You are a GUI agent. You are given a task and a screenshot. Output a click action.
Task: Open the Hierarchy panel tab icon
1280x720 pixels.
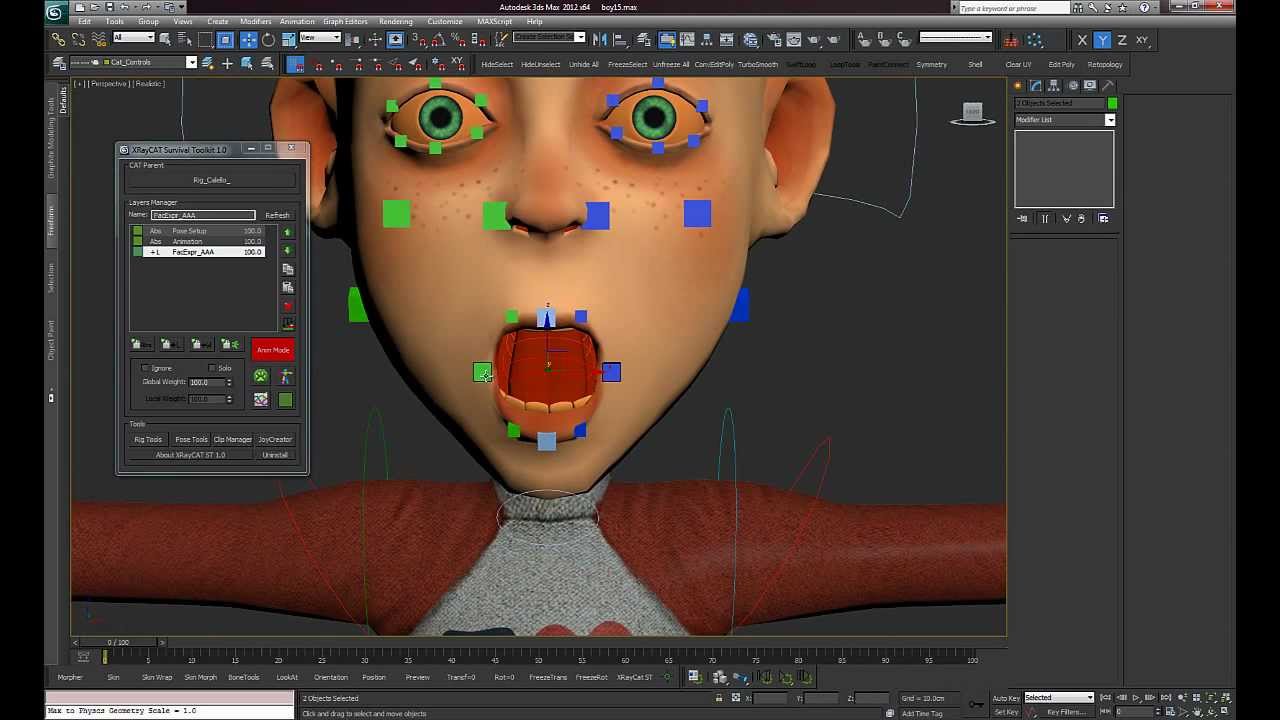pyautogui.click(x=1054, y=85)
